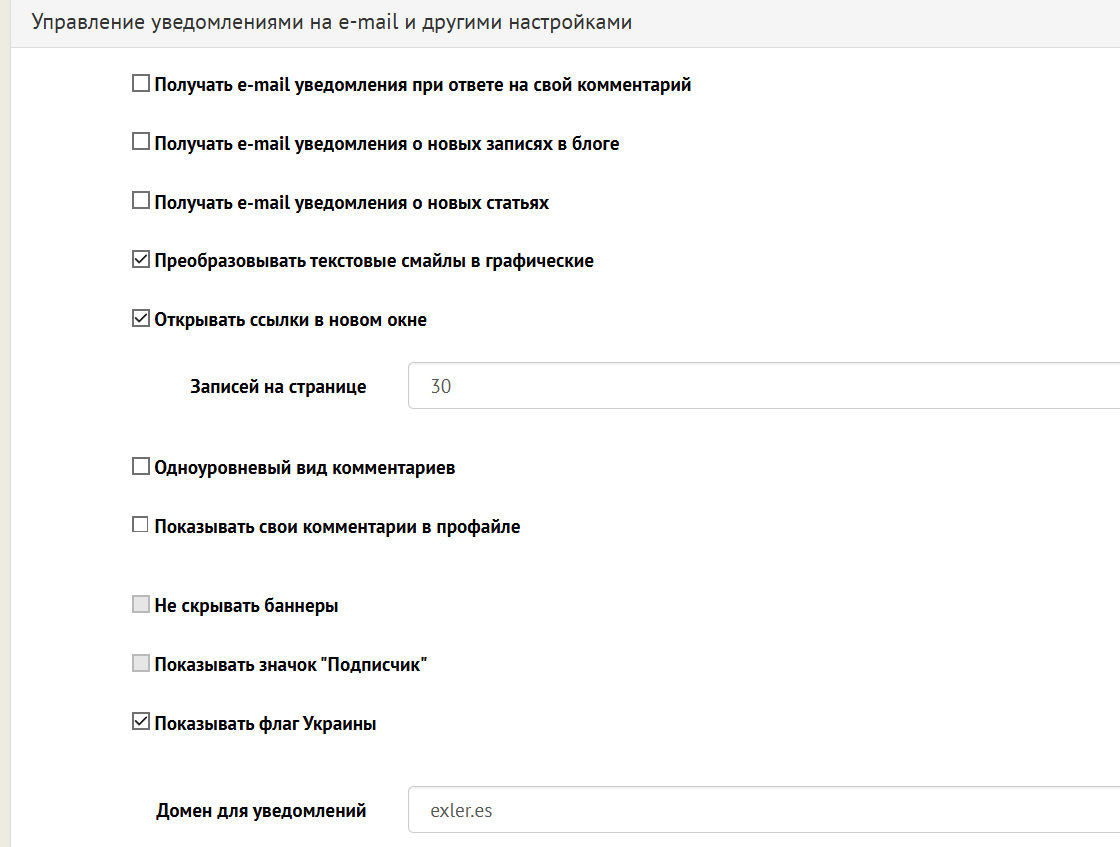This screenshot has height=847, width=1120.
Task: Tick the checkbox for new articles e-mail notifications
Action: pos(141,202)
